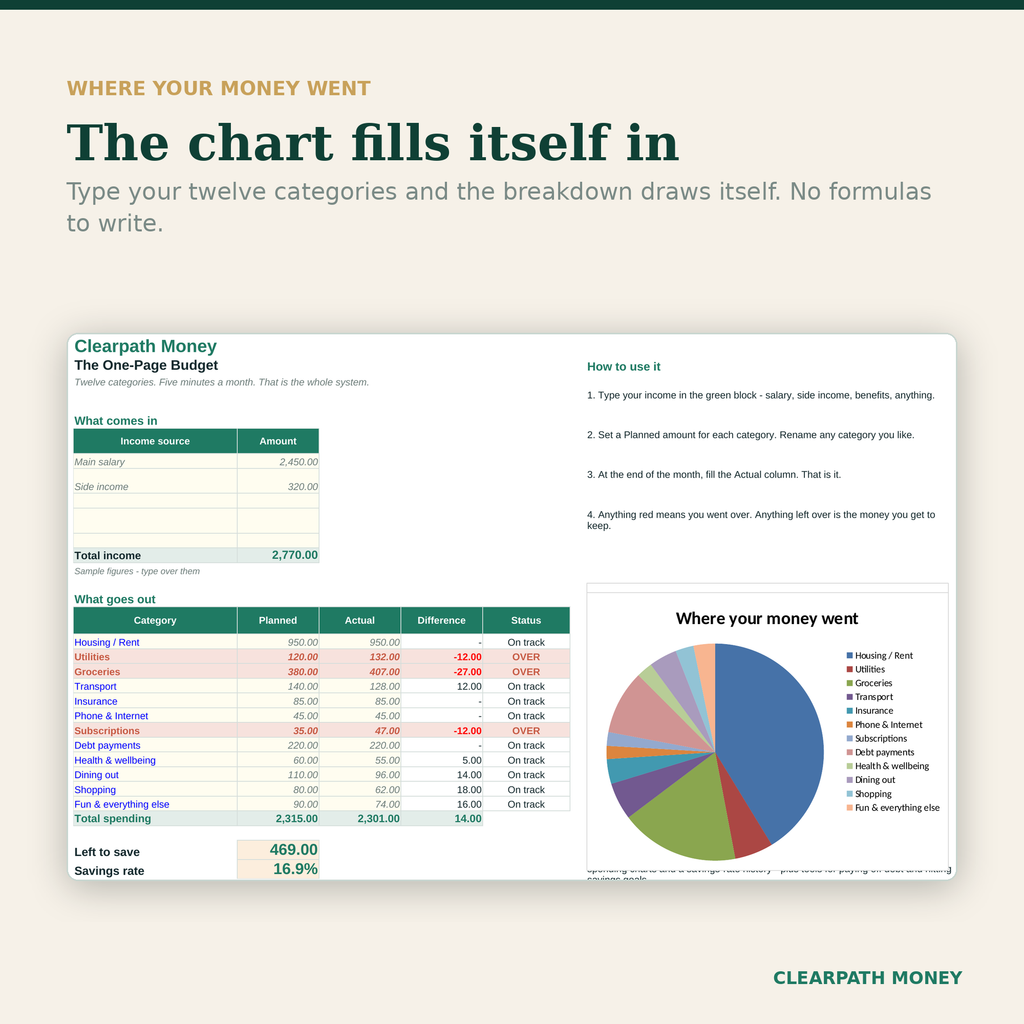Click the Subscriptions category cell
Screen dimensions: 1024x1024
pos(155,731)
